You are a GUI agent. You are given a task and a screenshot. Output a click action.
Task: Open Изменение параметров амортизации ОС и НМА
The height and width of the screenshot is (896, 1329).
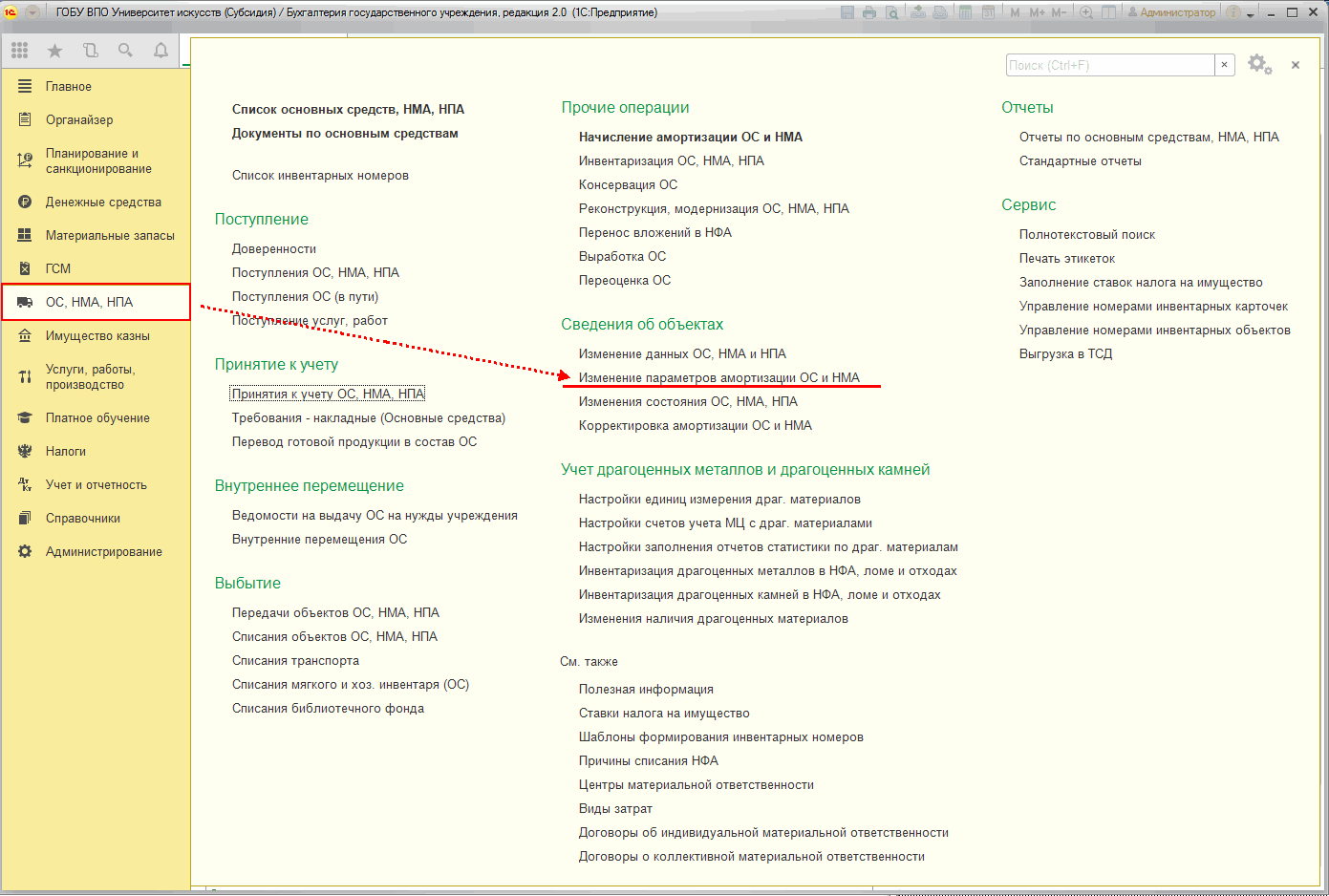[x=719, y=377]
